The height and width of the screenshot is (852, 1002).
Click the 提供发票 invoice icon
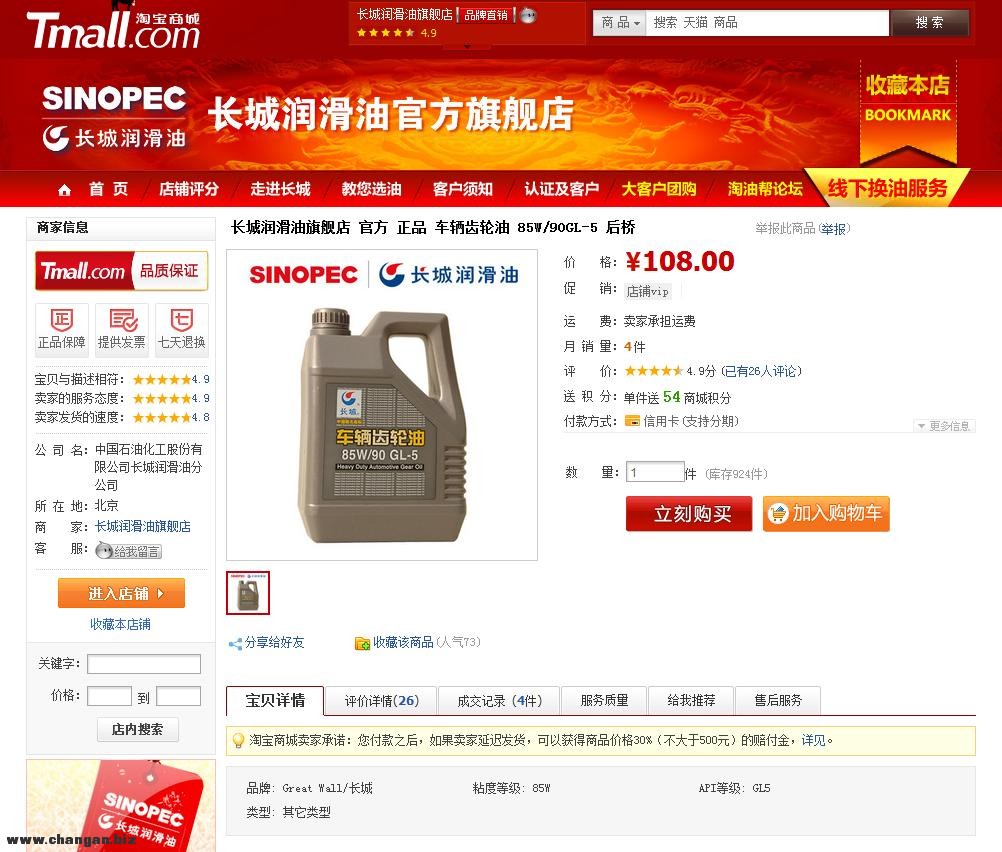click(x=123, y=320)
